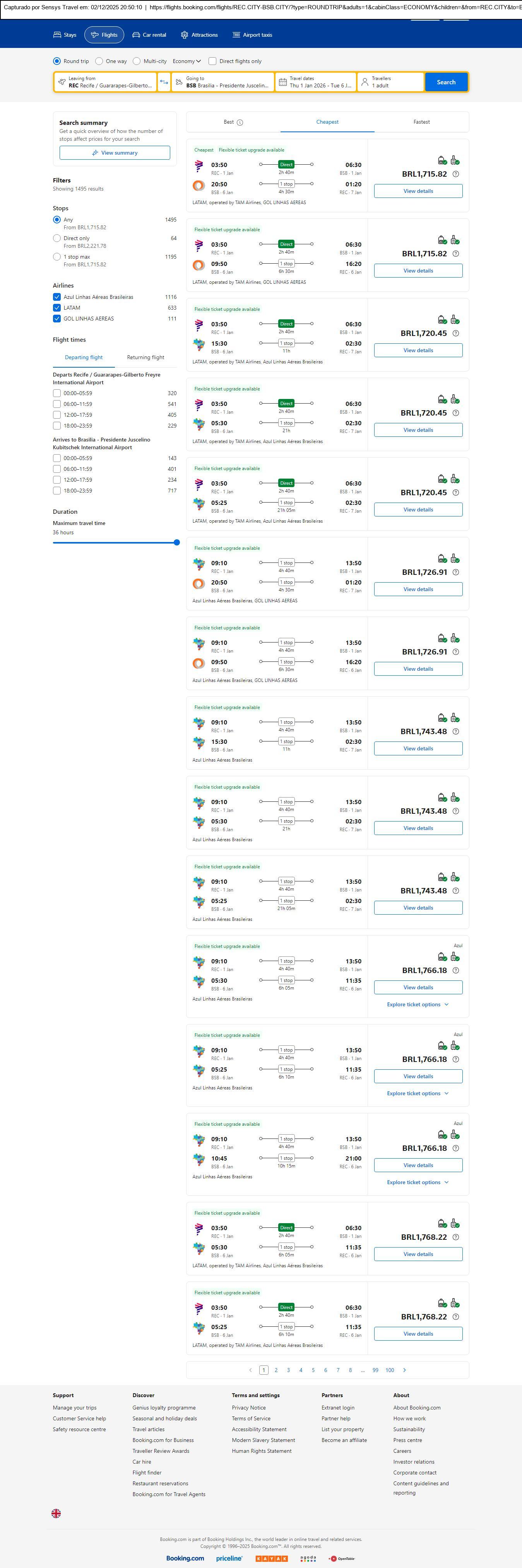The width and height of the screenshot is (522, 1568).
Task: Click the swap origin and destination arrows icon
Action: [164, 82]
